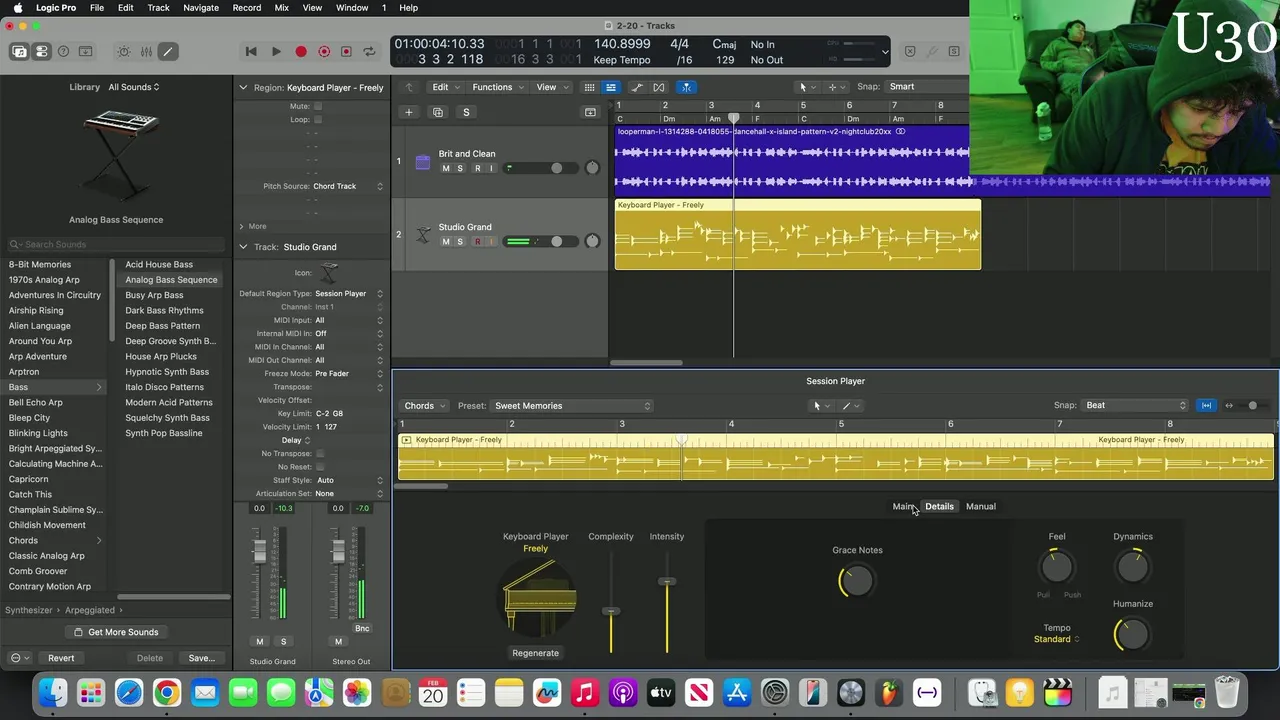Screen dimensions: 1280x720
Task: Toggle Record Enable on Studio Grand track
Action: (478, 241)
